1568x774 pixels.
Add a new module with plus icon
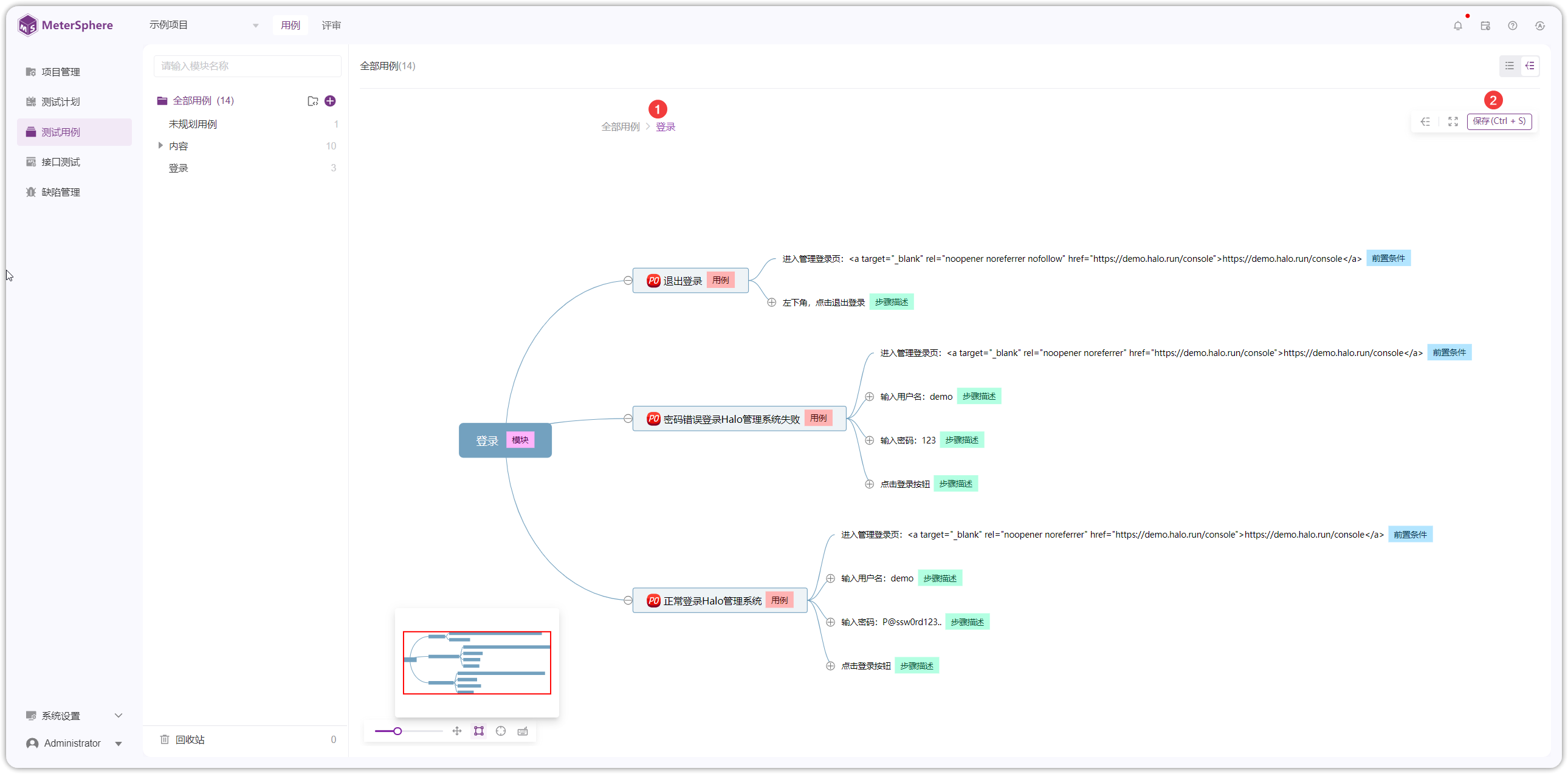point(330,101)
